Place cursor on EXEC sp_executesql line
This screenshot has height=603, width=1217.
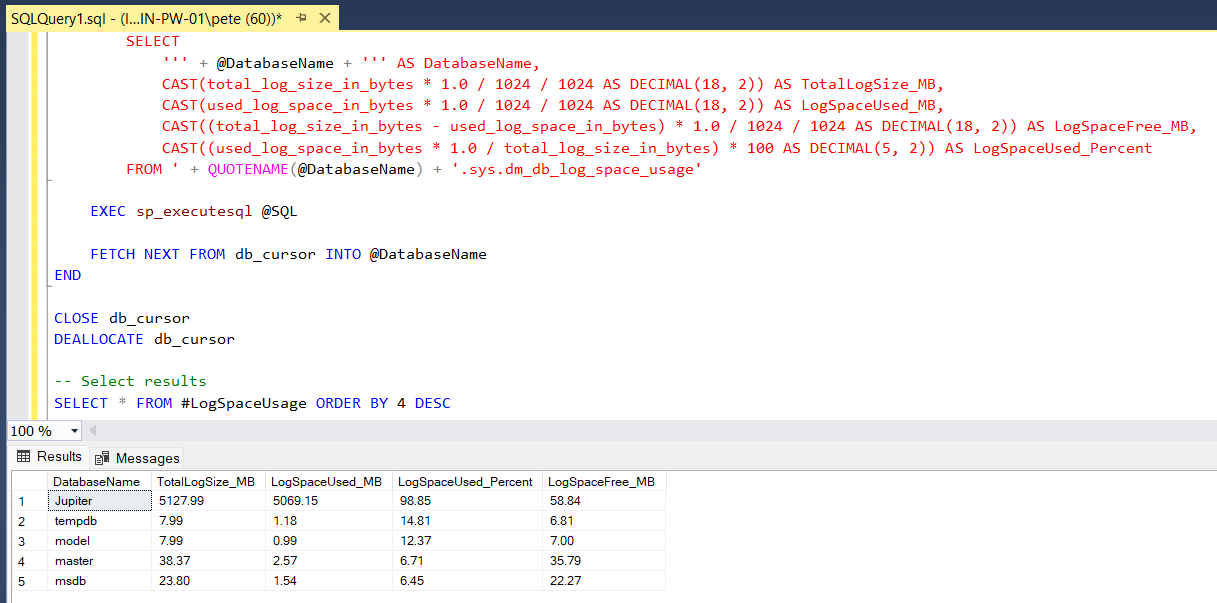(x=193, y=211)
